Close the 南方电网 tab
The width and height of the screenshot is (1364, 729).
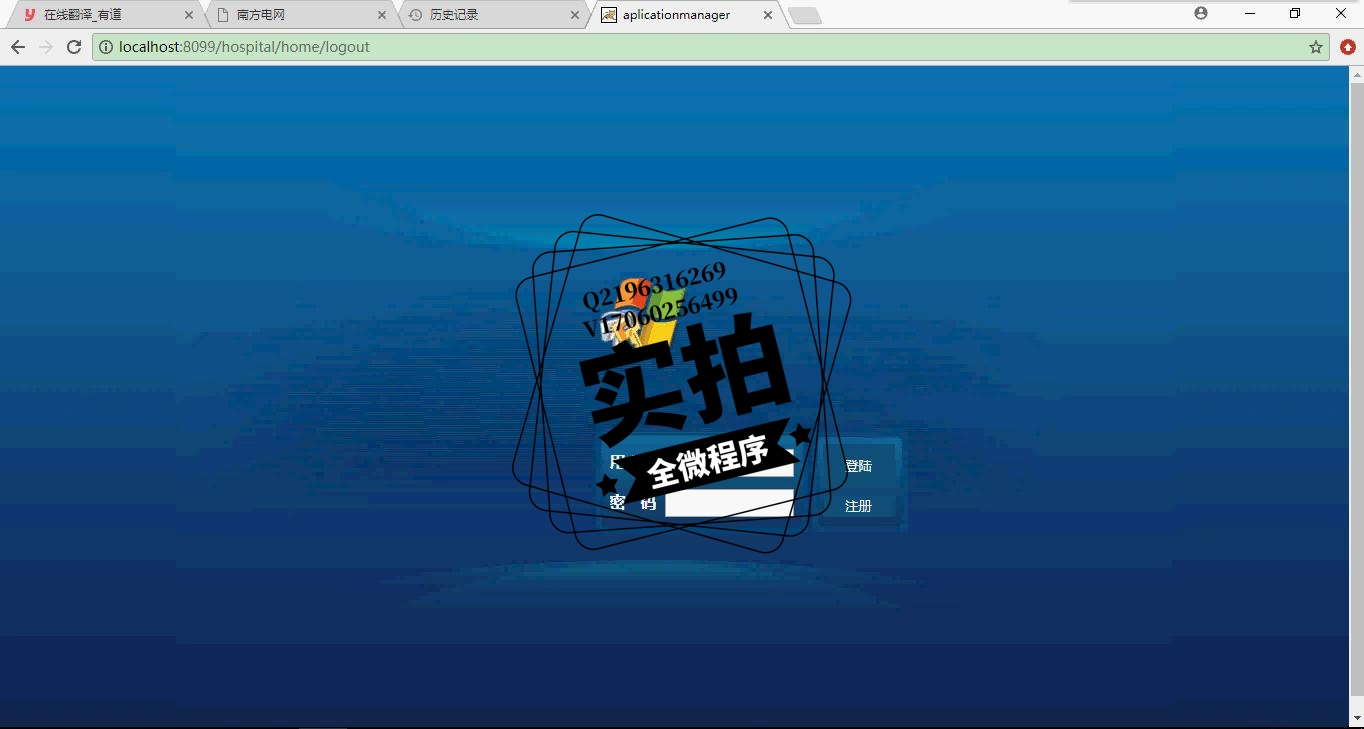point(382,15)
